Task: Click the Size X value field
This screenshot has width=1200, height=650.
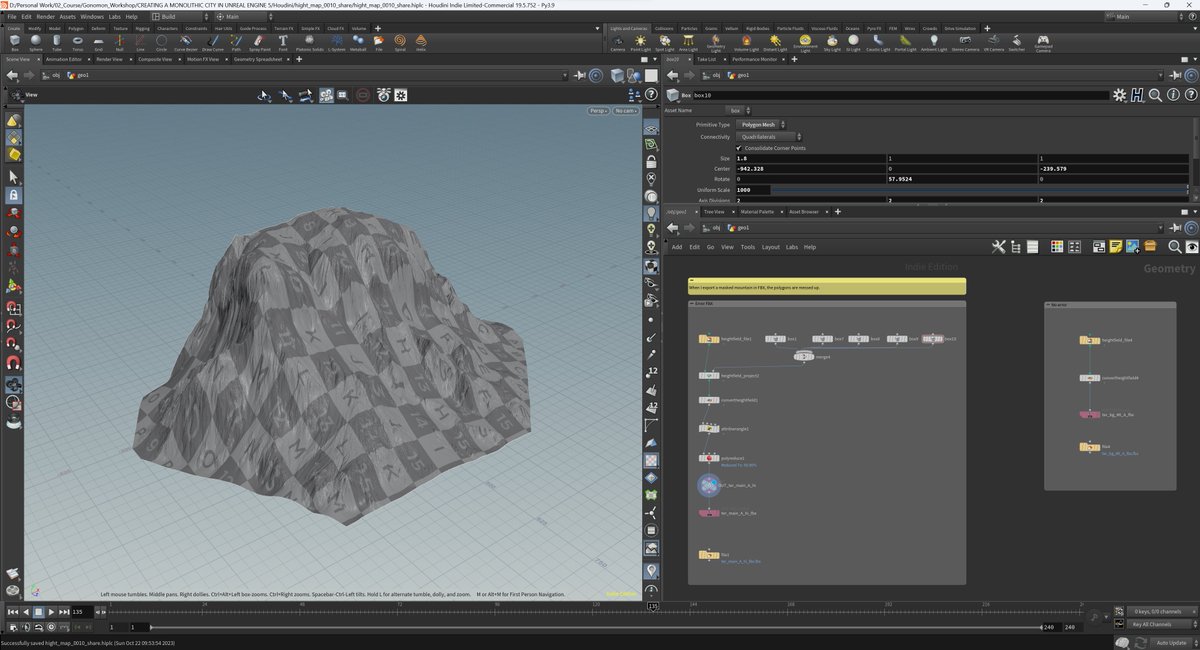Action: tap(810, 158)
